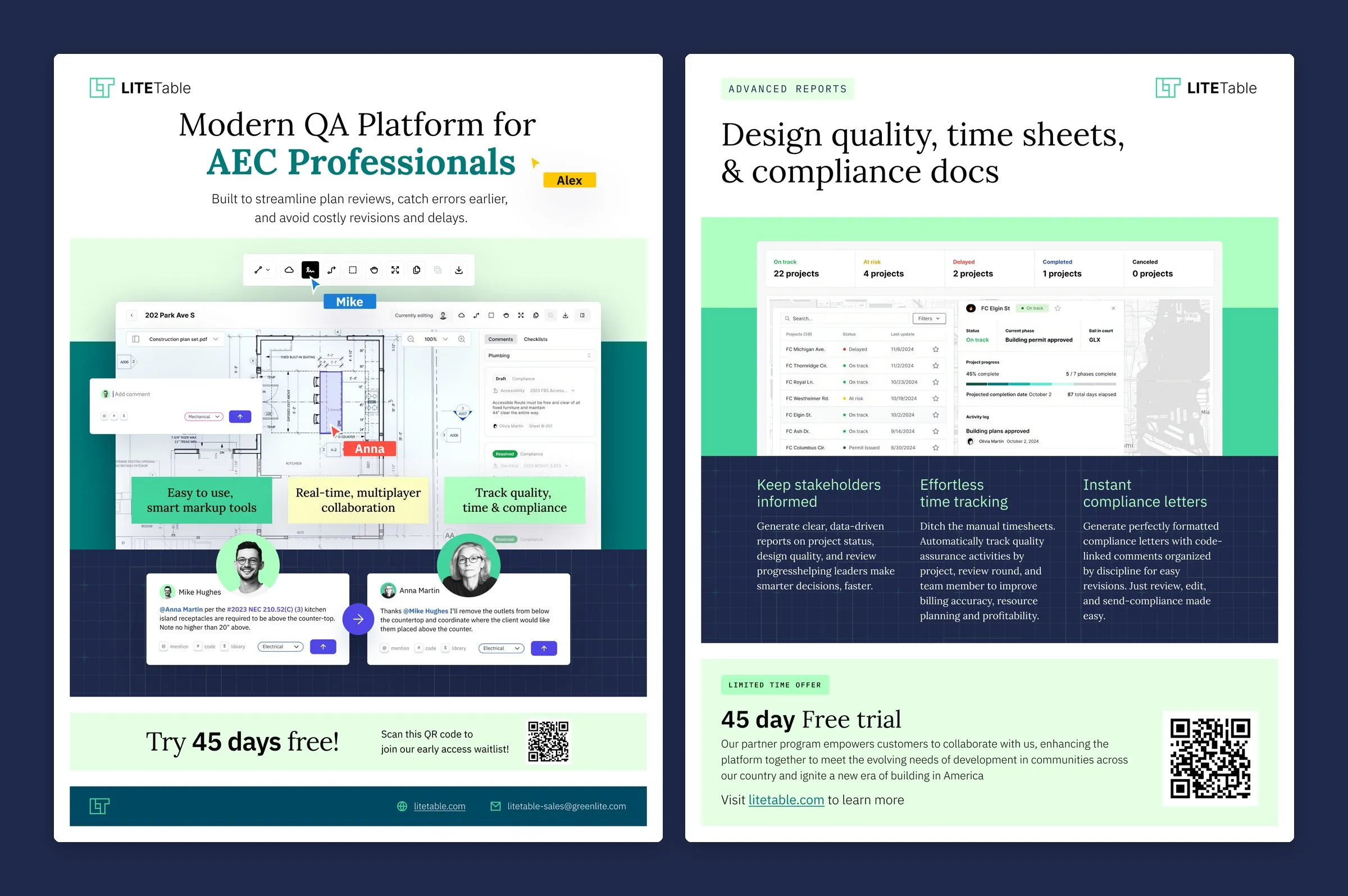Star the FC Ash Dr. project
The height and width of the screenshot is (896, 1348).
point(936,431)
